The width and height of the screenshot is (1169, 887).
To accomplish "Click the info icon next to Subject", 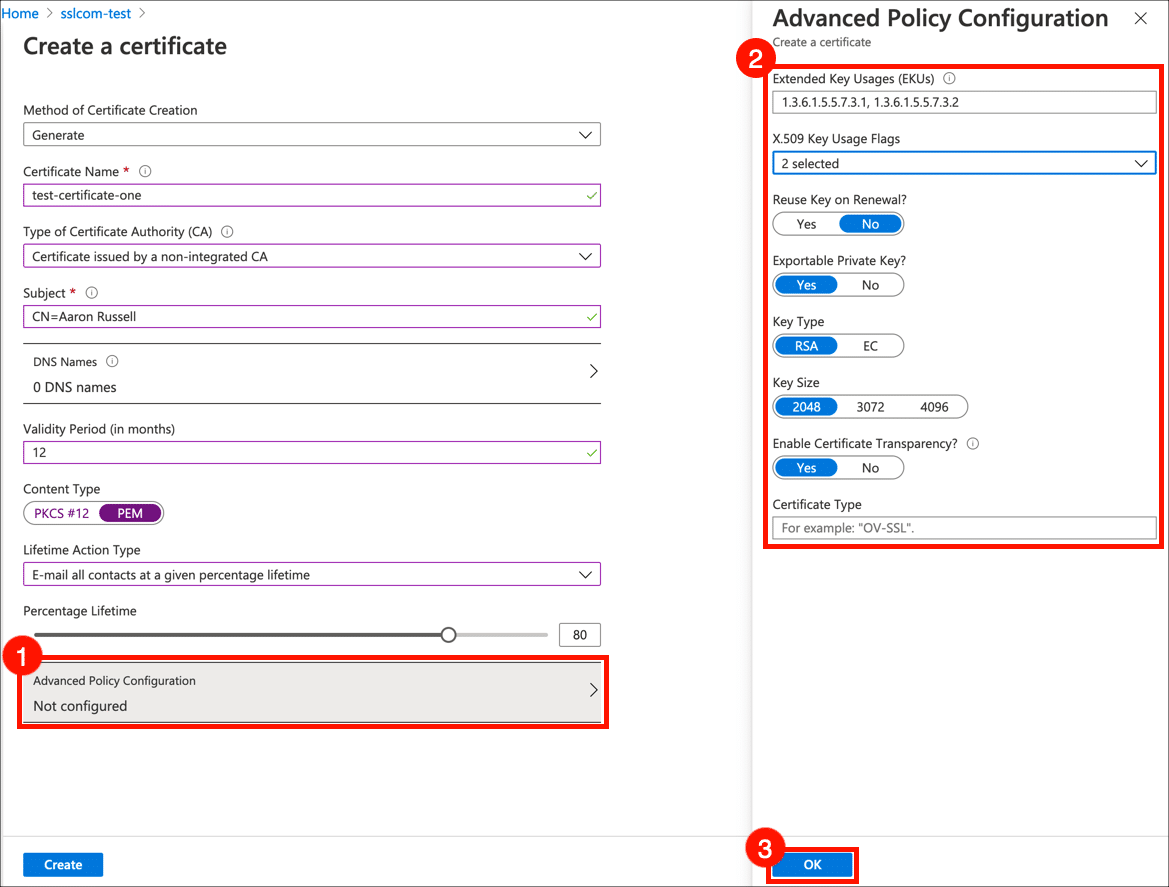I will point(92,293).
